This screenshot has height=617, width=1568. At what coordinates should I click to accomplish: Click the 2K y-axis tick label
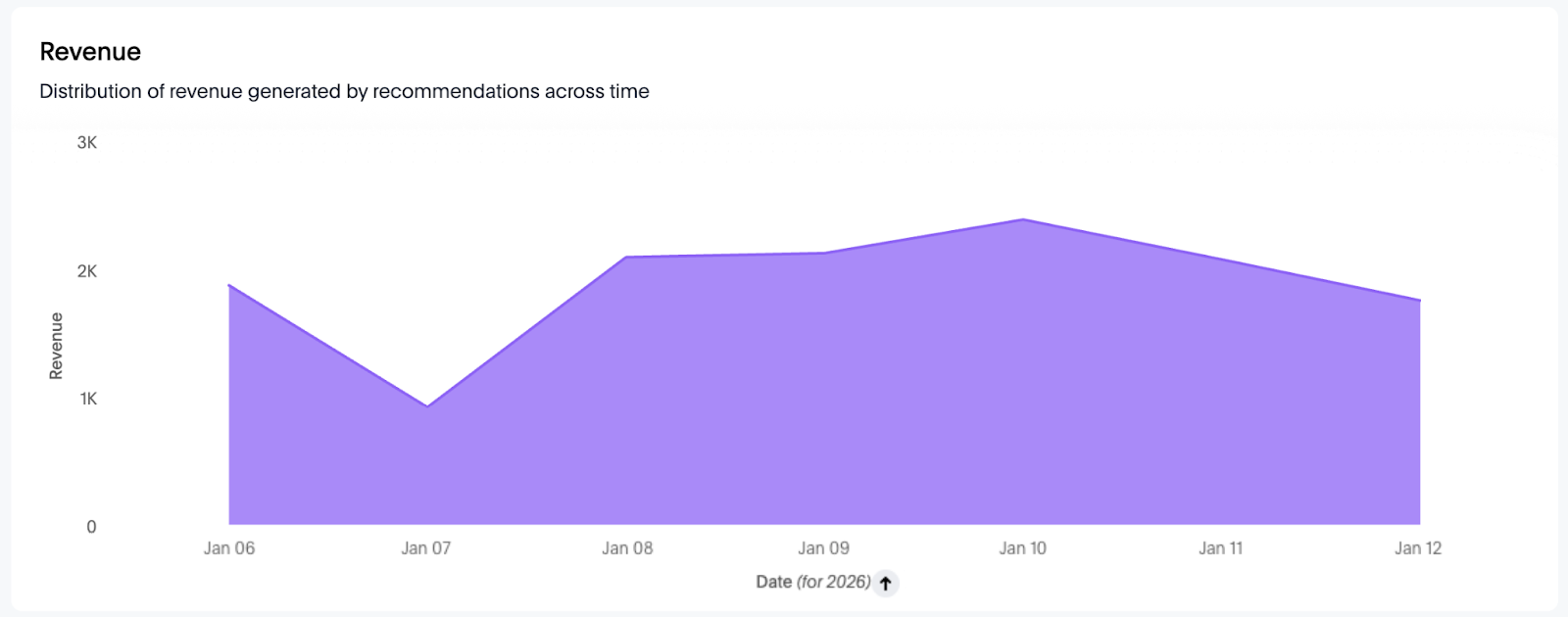coord(87,271)
